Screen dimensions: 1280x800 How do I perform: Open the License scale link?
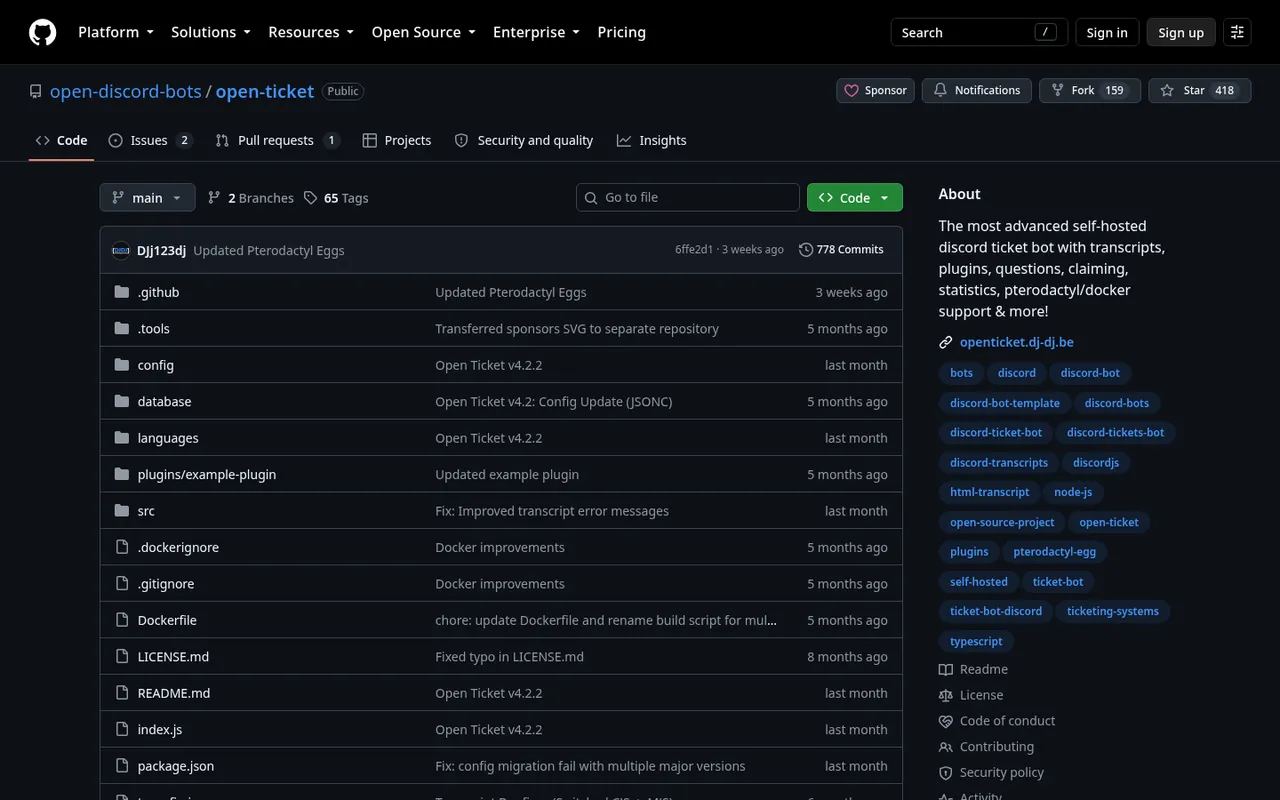point(970,695)
